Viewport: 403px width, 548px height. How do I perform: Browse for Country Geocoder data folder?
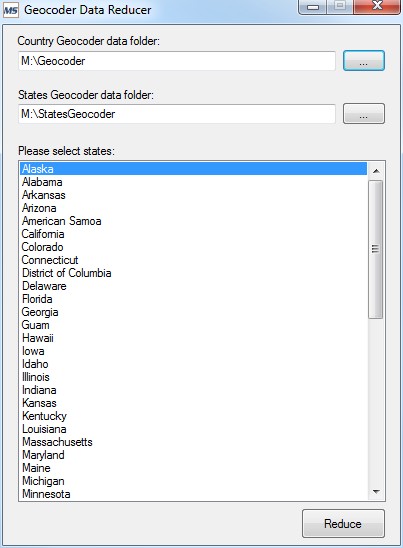coord(364,61)
